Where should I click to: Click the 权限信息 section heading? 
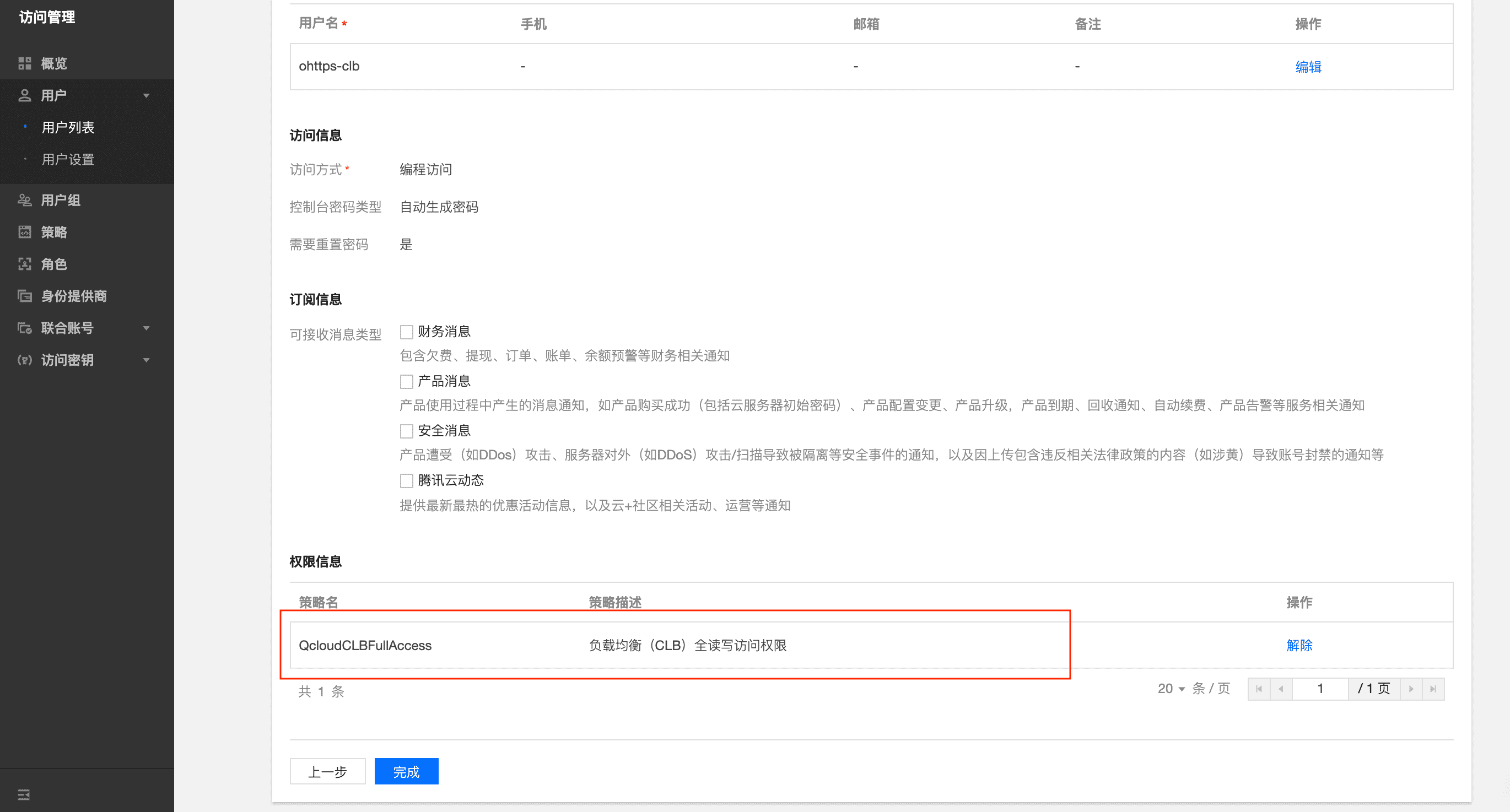315,561
